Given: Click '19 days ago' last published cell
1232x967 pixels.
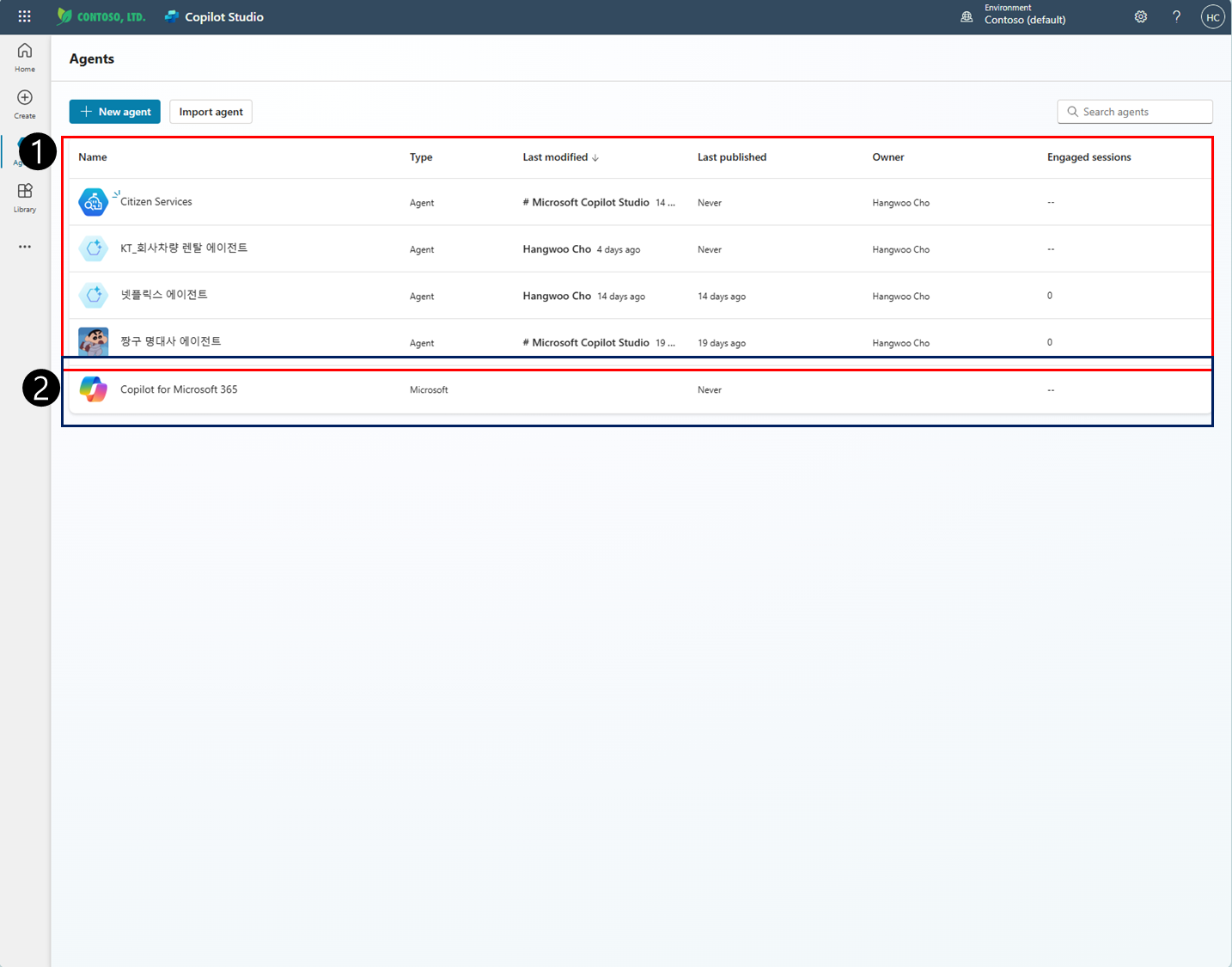Looking at the screenshot, I should pyautogui.click(x=722, y=343).
